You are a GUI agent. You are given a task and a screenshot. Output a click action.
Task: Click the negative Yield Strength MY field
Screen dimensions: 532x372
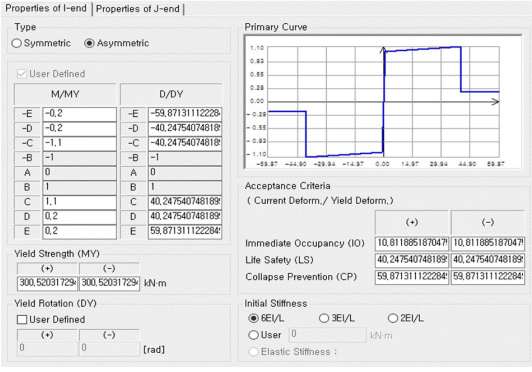click(x=110, y=283)
